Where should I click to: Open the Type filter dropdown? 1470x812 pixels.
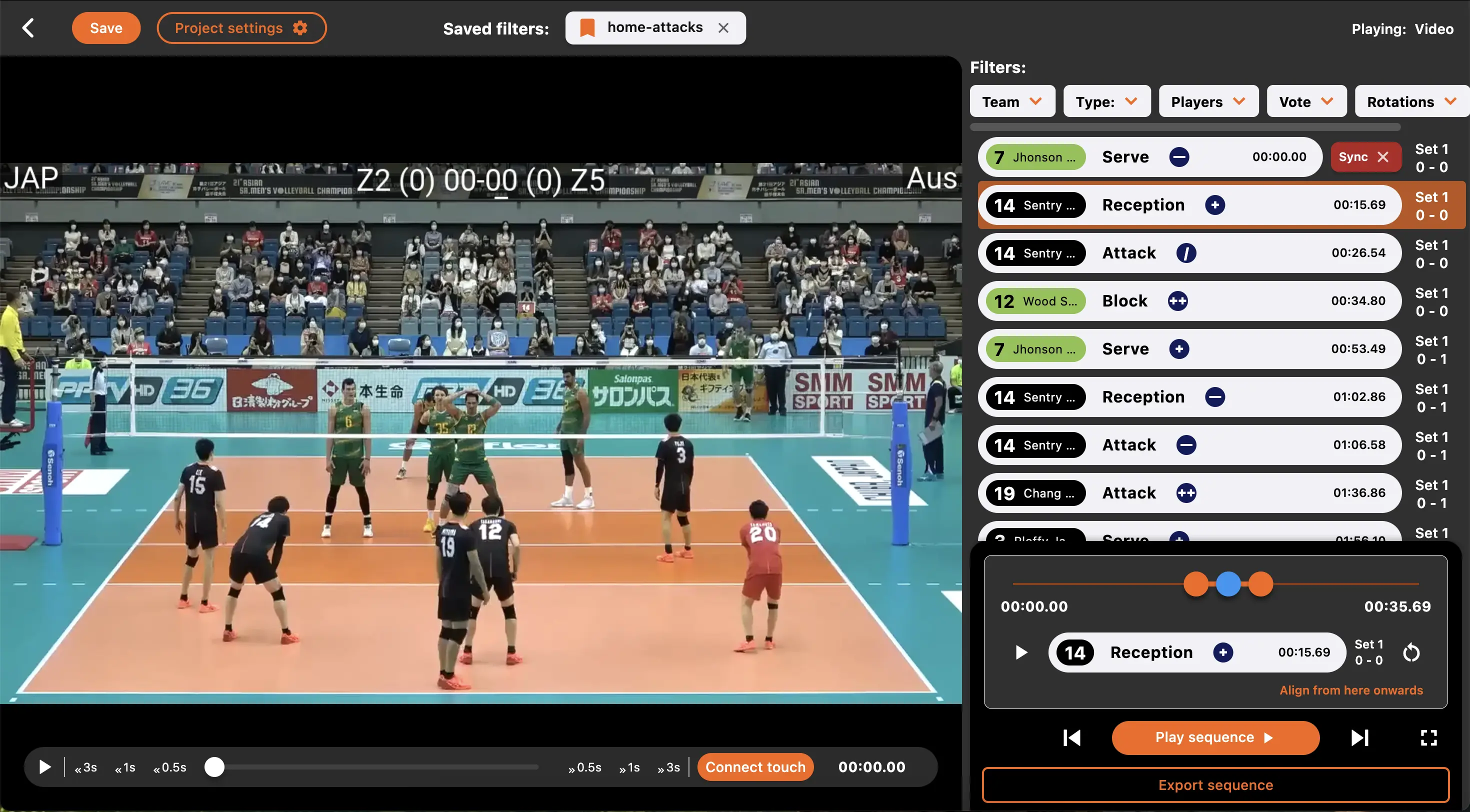click(1106, 101)
